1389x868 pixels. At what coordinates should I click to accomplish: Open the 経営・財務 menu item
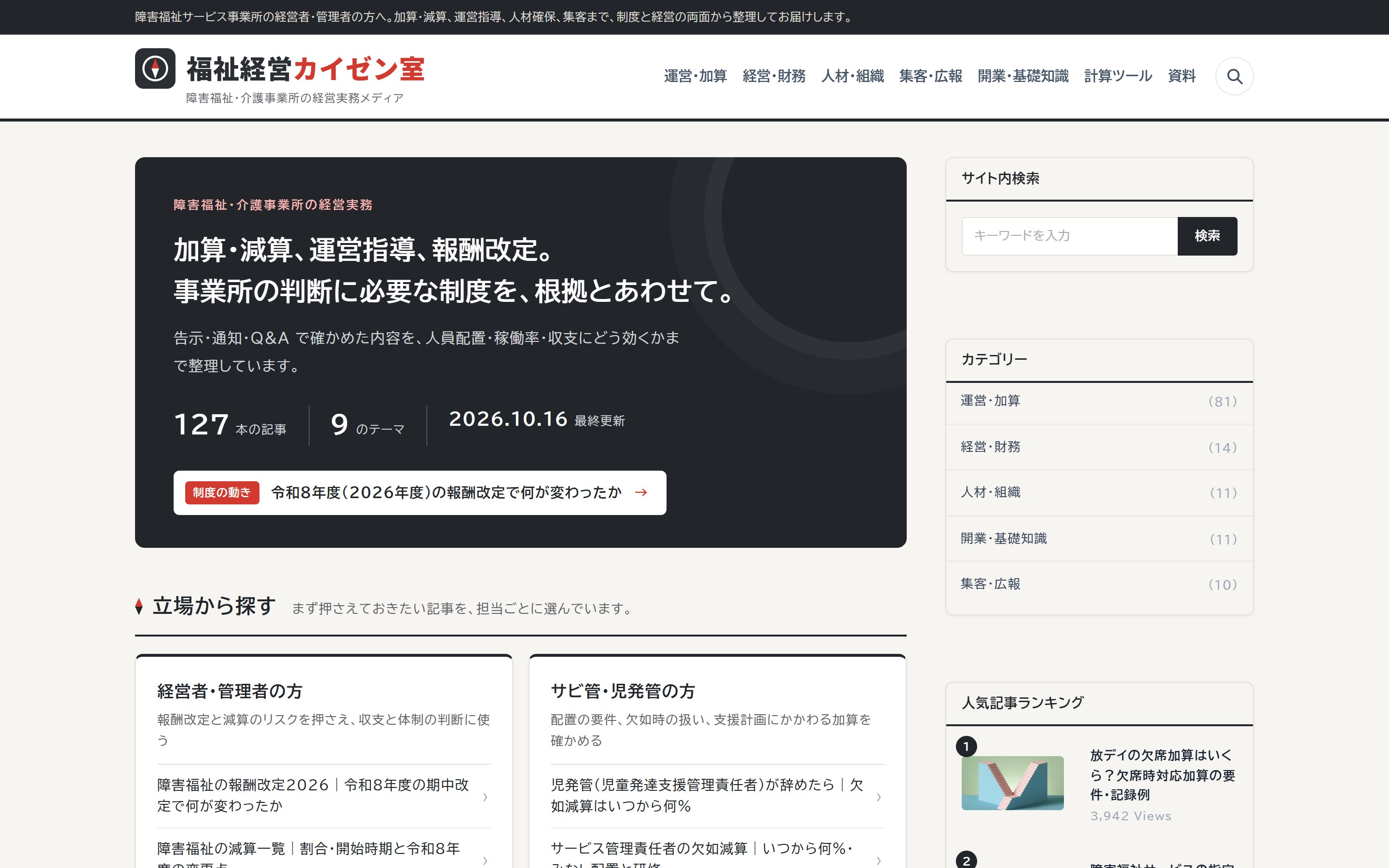point(774,76)
